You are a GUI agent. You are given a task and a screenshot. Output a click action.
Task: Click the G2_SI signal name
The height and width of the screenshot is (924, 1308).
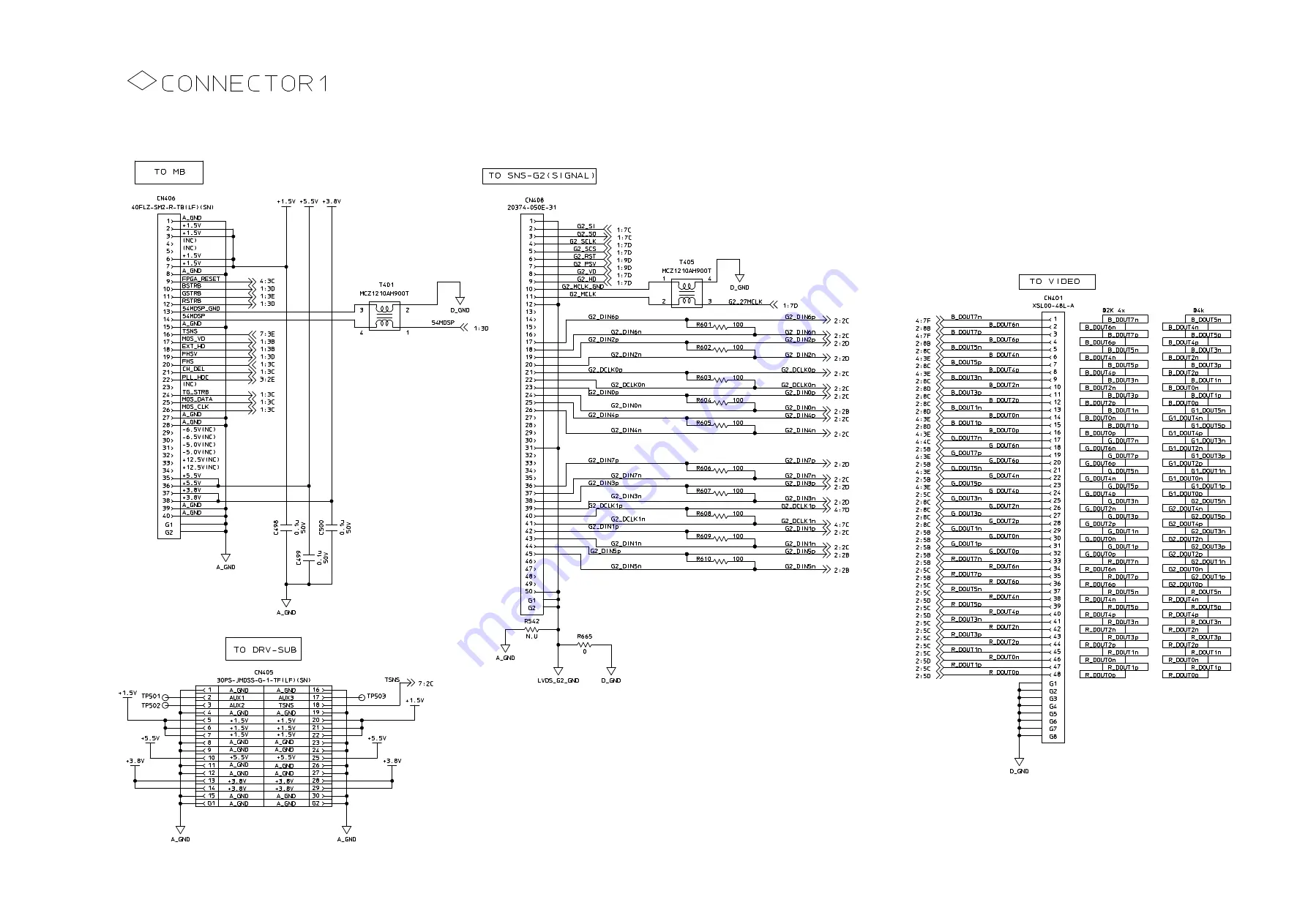coord(586,226)
